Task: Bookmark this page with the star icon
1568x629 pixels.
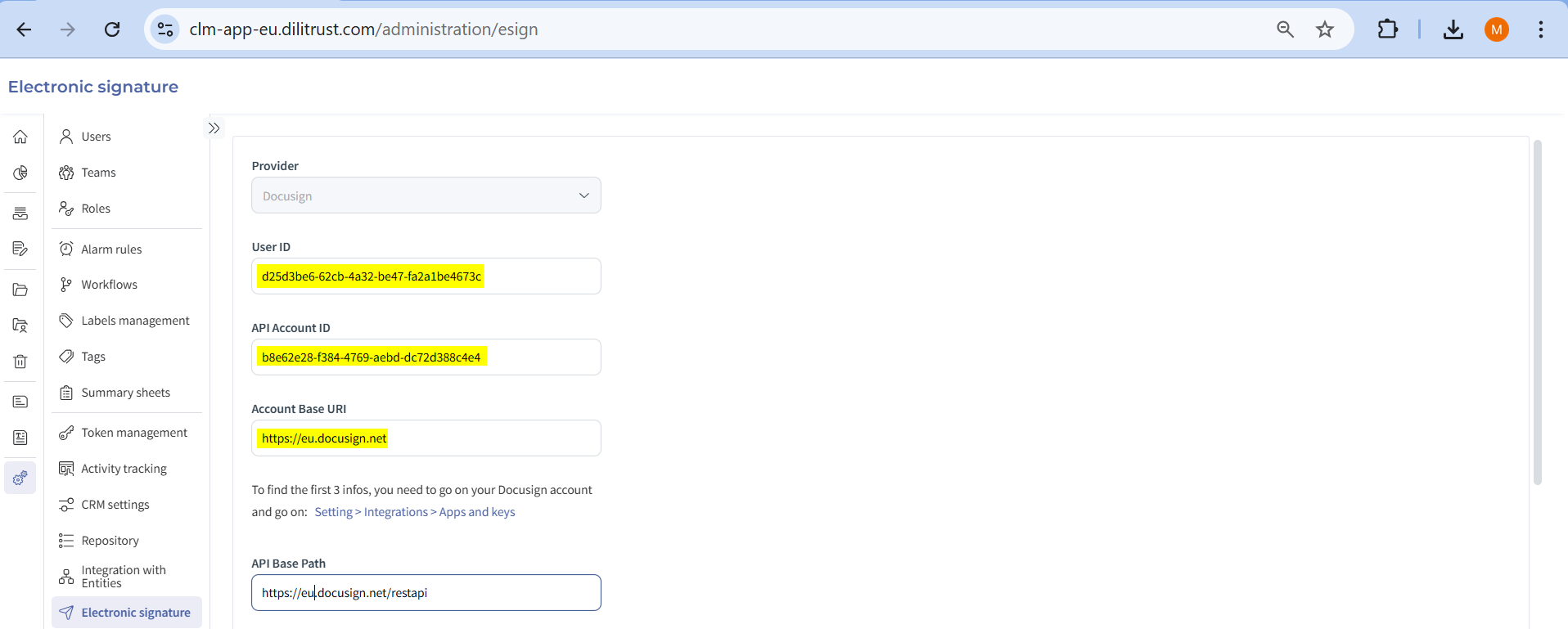Action: click(1325, 29)
